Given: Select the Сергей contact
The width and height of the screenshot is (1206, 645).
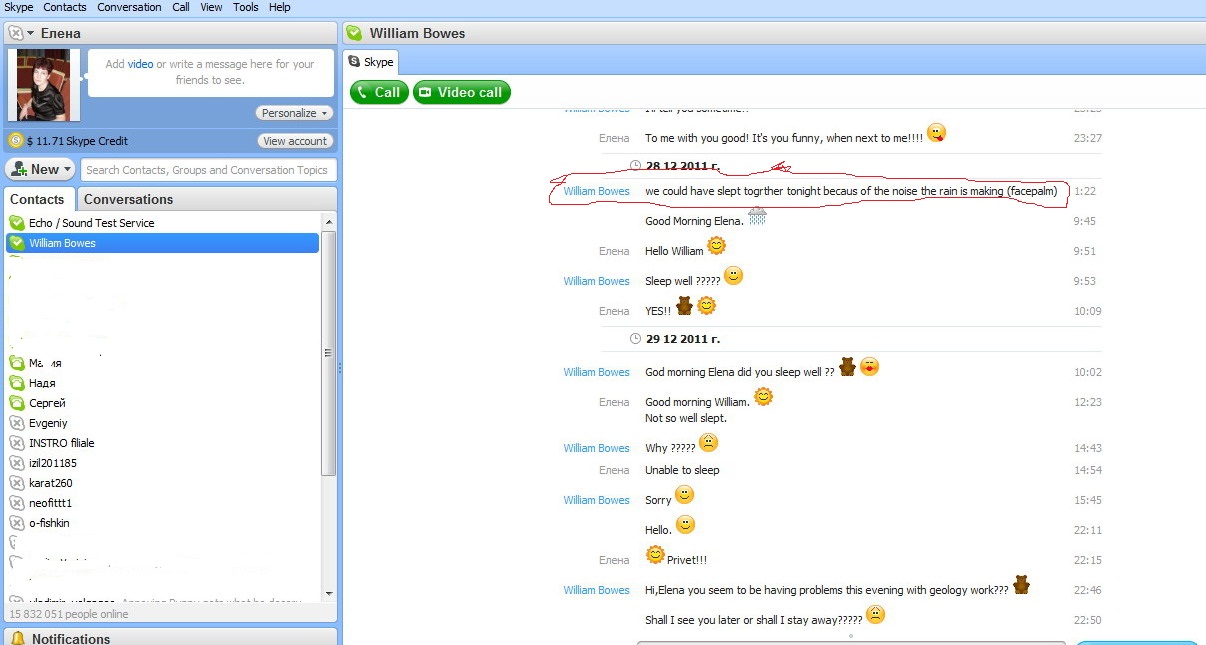Looking at the screenshot, I should coord(163,403).
